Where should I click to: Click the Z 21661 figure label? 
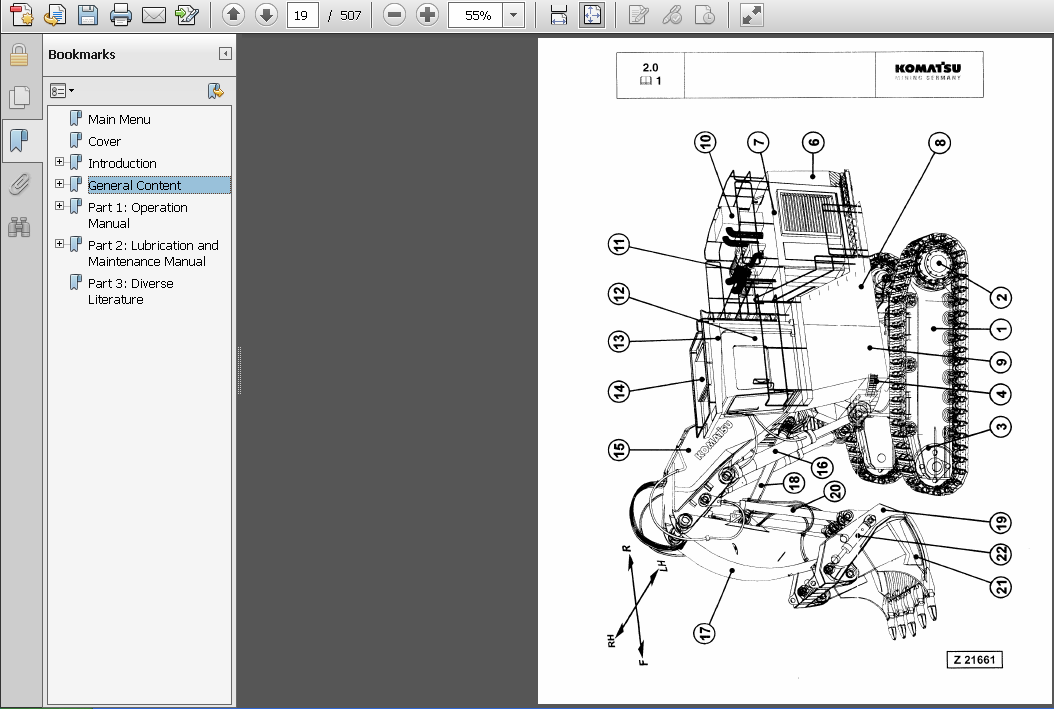[974, 660]
